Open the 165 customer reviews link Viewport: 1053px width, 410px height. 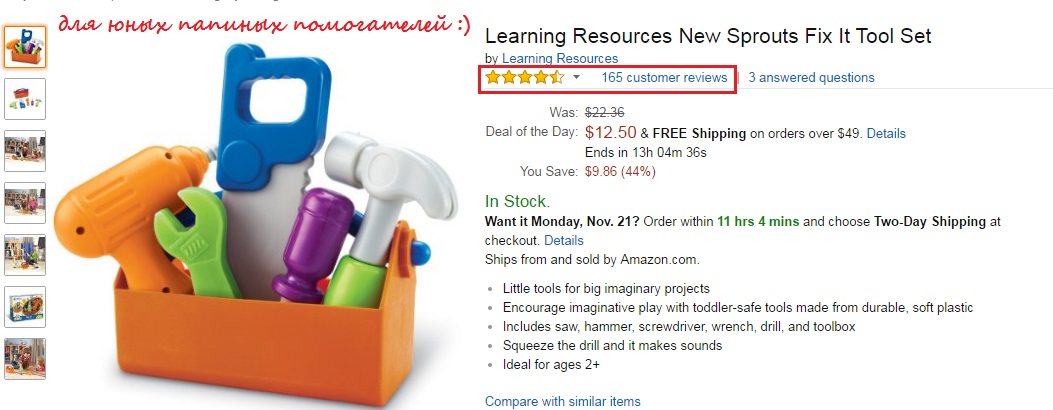click(x=664, y=77)
